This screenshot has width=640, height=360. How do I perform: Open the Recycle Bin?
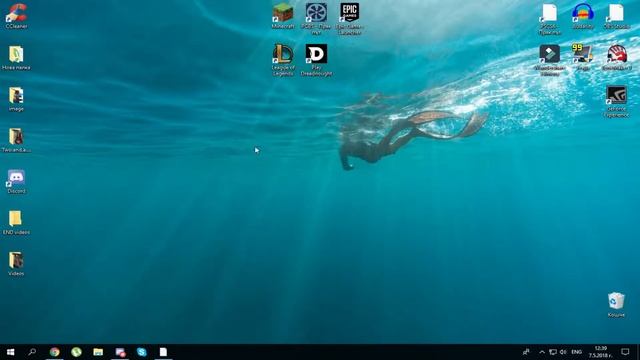point(616,304)
